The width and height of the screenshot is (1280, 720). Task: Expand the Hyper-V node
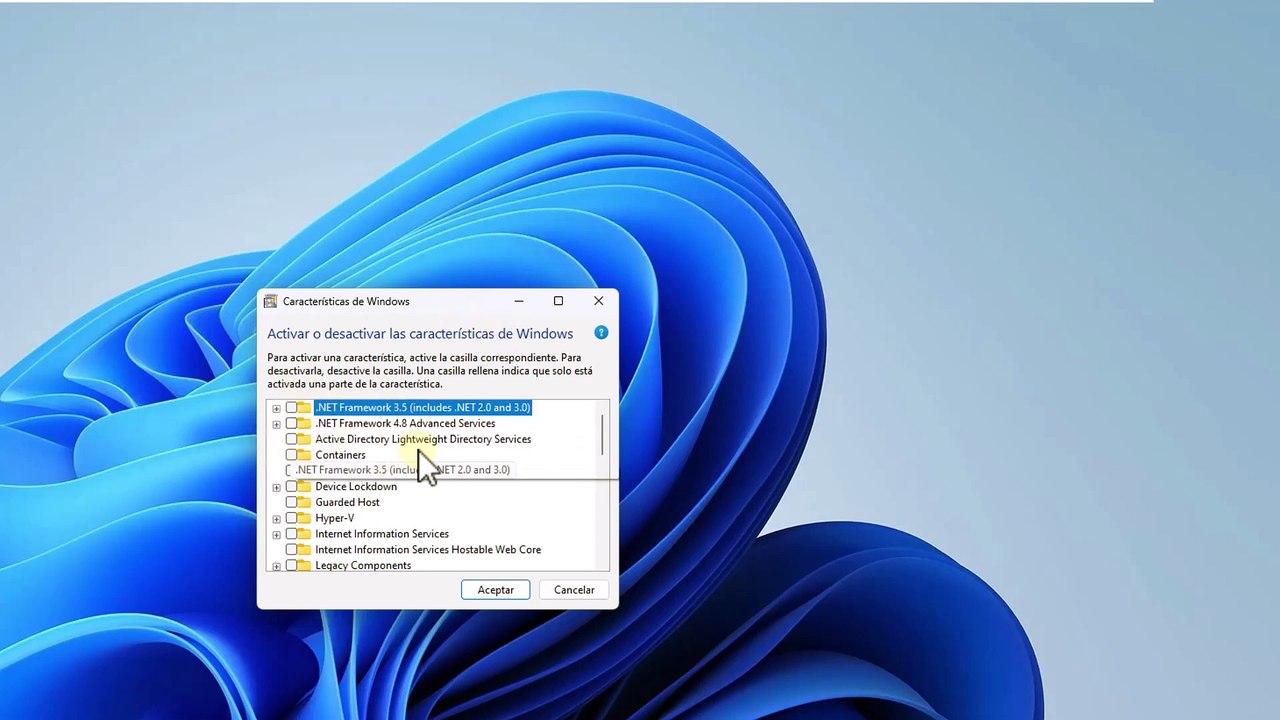(x=276, y=519)
